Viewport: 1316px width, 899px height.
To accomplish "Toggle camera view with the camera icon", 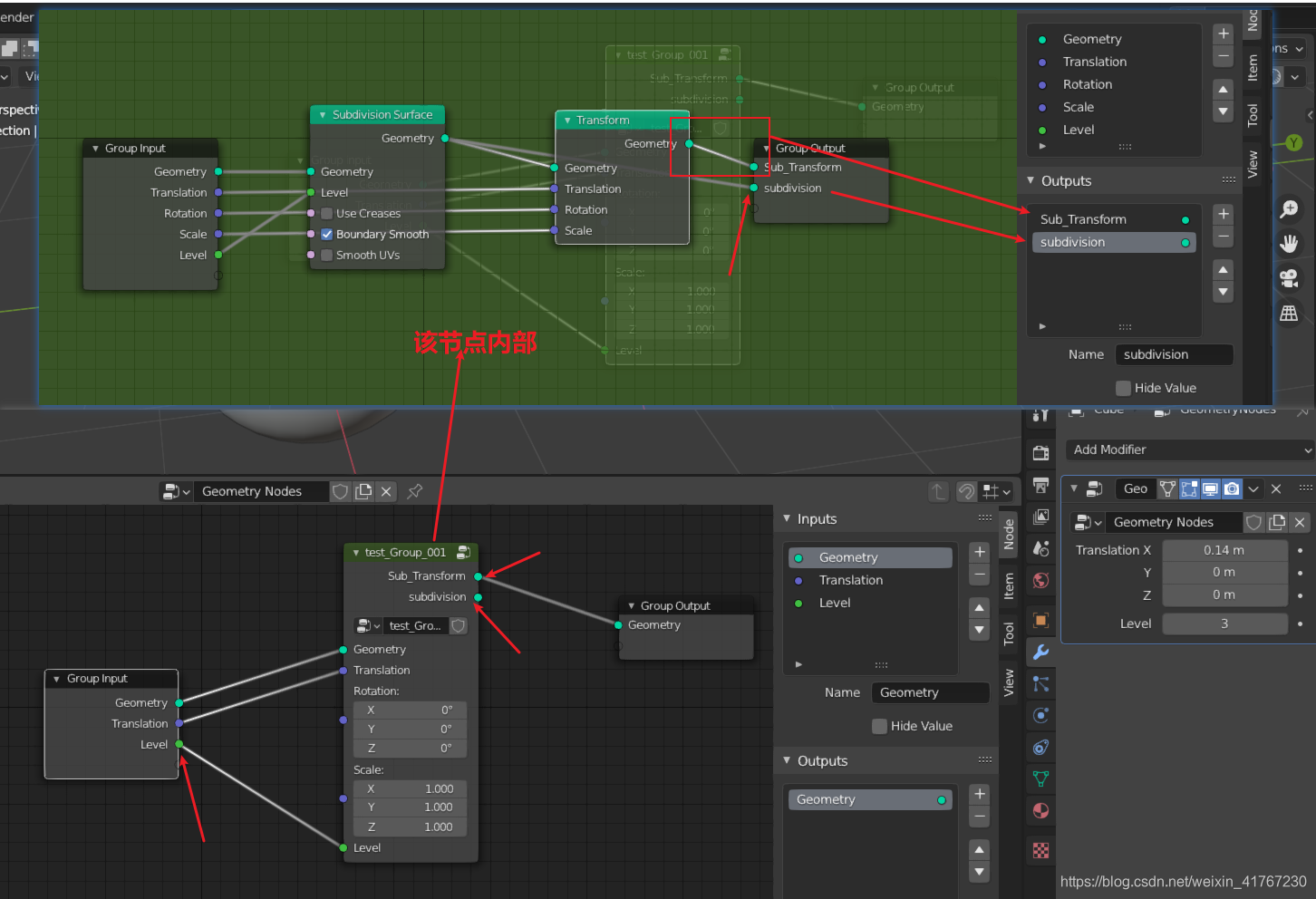I will pyautogui.click(x=1289, y=278).
